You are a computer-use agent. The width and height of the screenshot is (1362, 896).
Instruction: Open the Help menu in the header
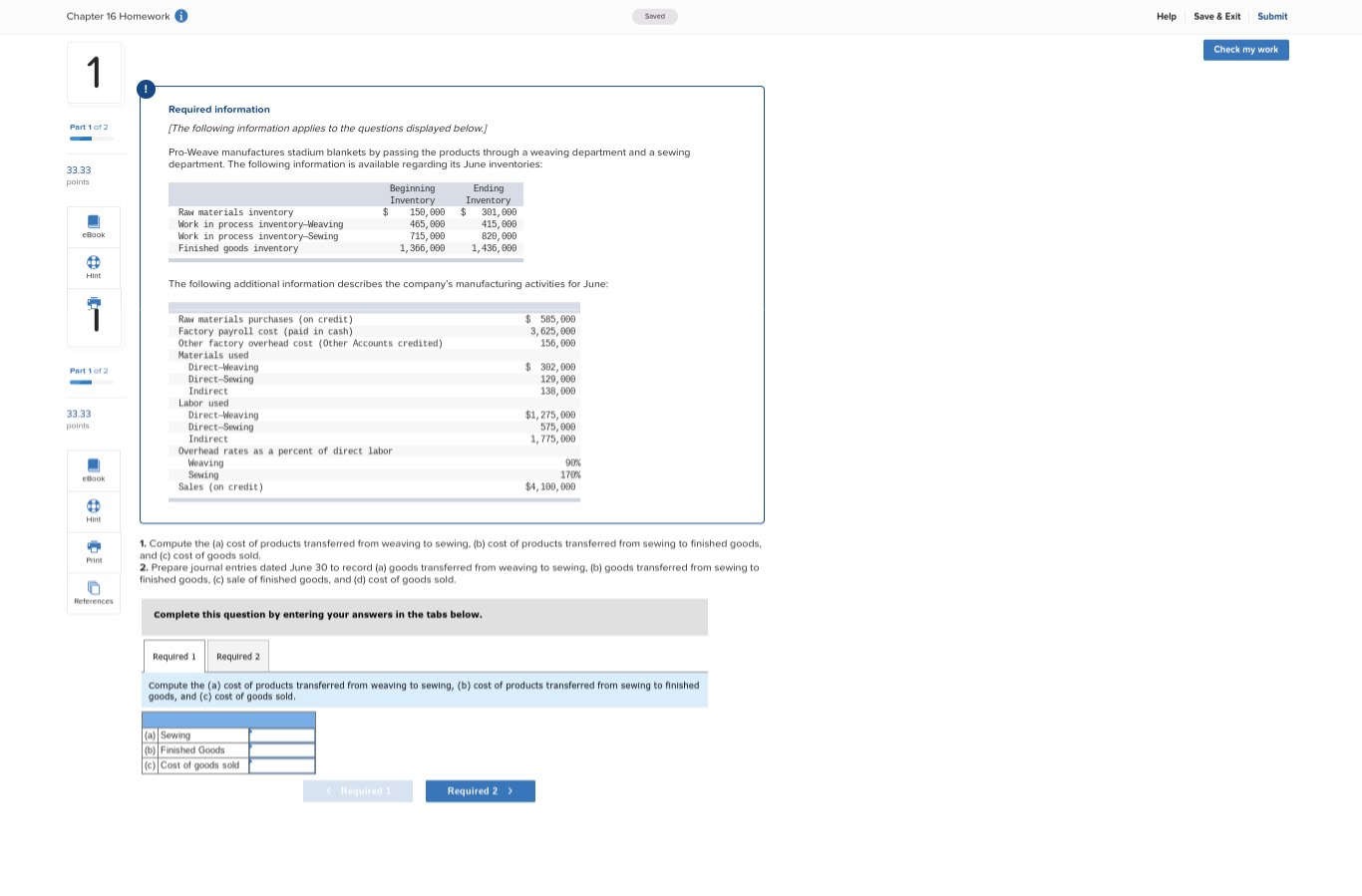coord(1167,17)
